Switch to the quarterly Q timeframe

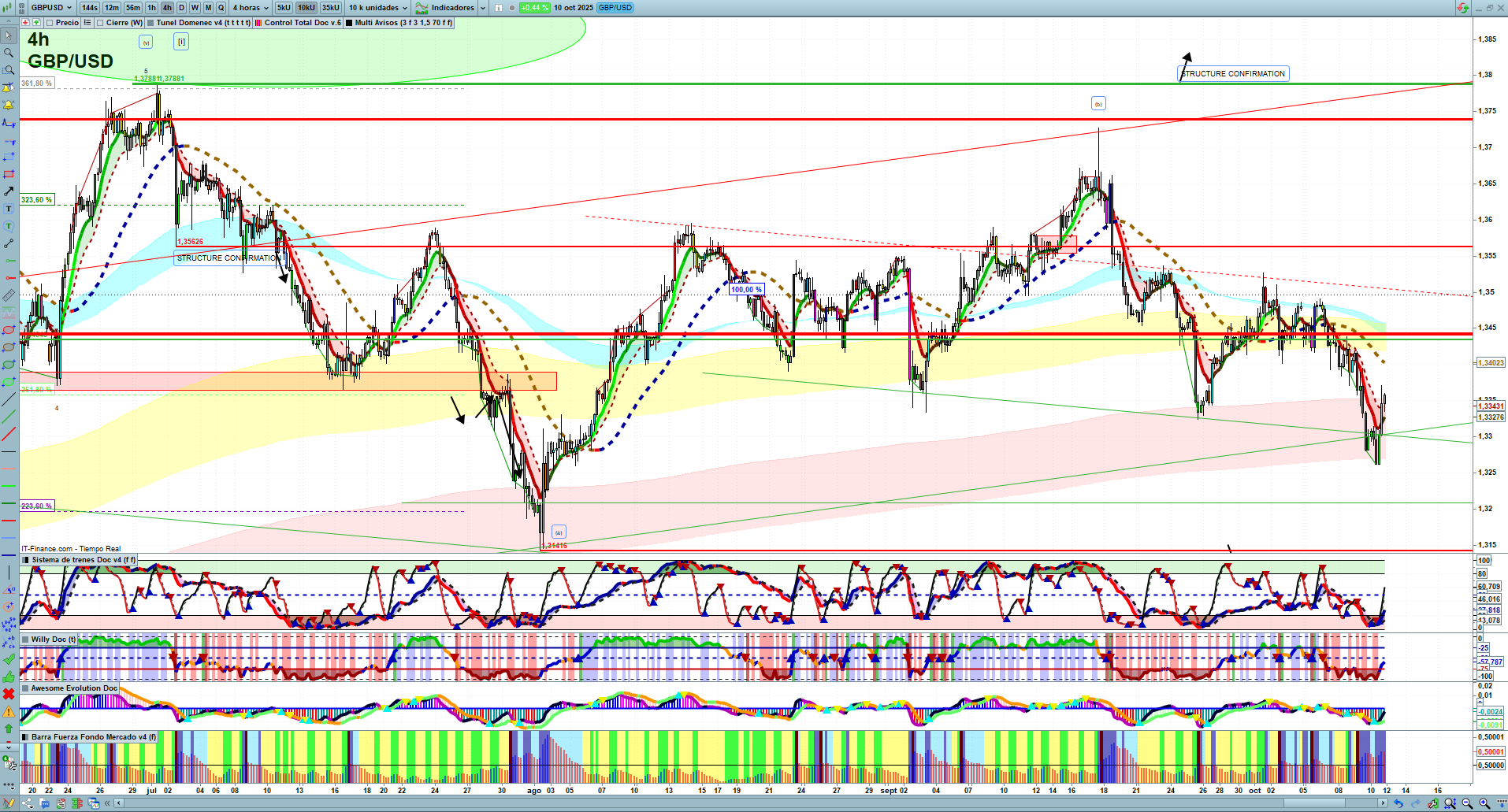point(221,8)
